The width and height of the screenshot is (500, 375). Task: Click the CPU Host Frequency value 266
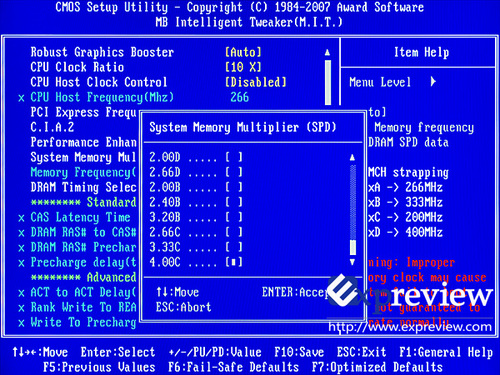pos(240,97)
